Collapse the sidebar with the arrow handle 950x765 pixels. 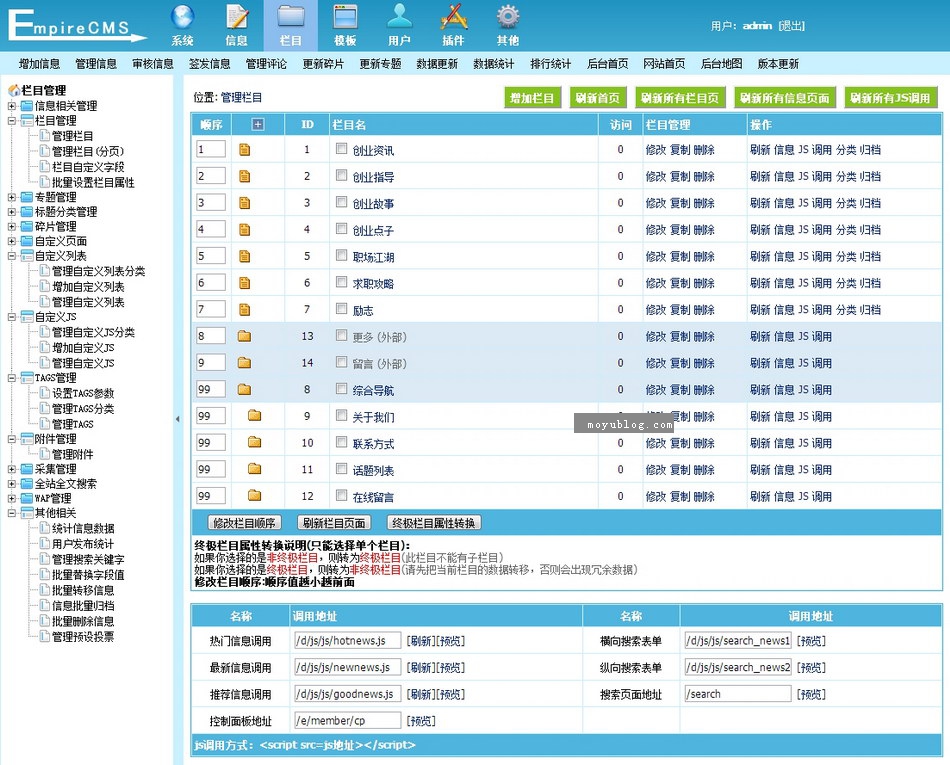coord(178,419)
